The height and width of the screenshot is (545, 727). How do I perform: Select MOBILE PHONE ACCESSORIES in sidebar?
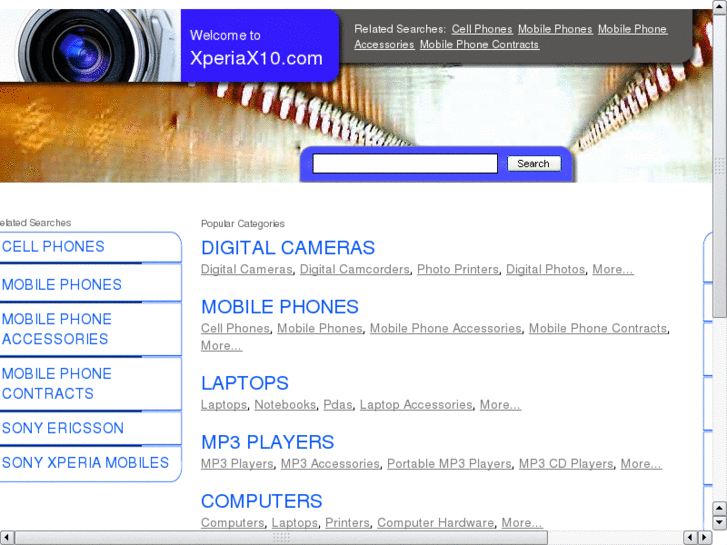pos(57,329)
